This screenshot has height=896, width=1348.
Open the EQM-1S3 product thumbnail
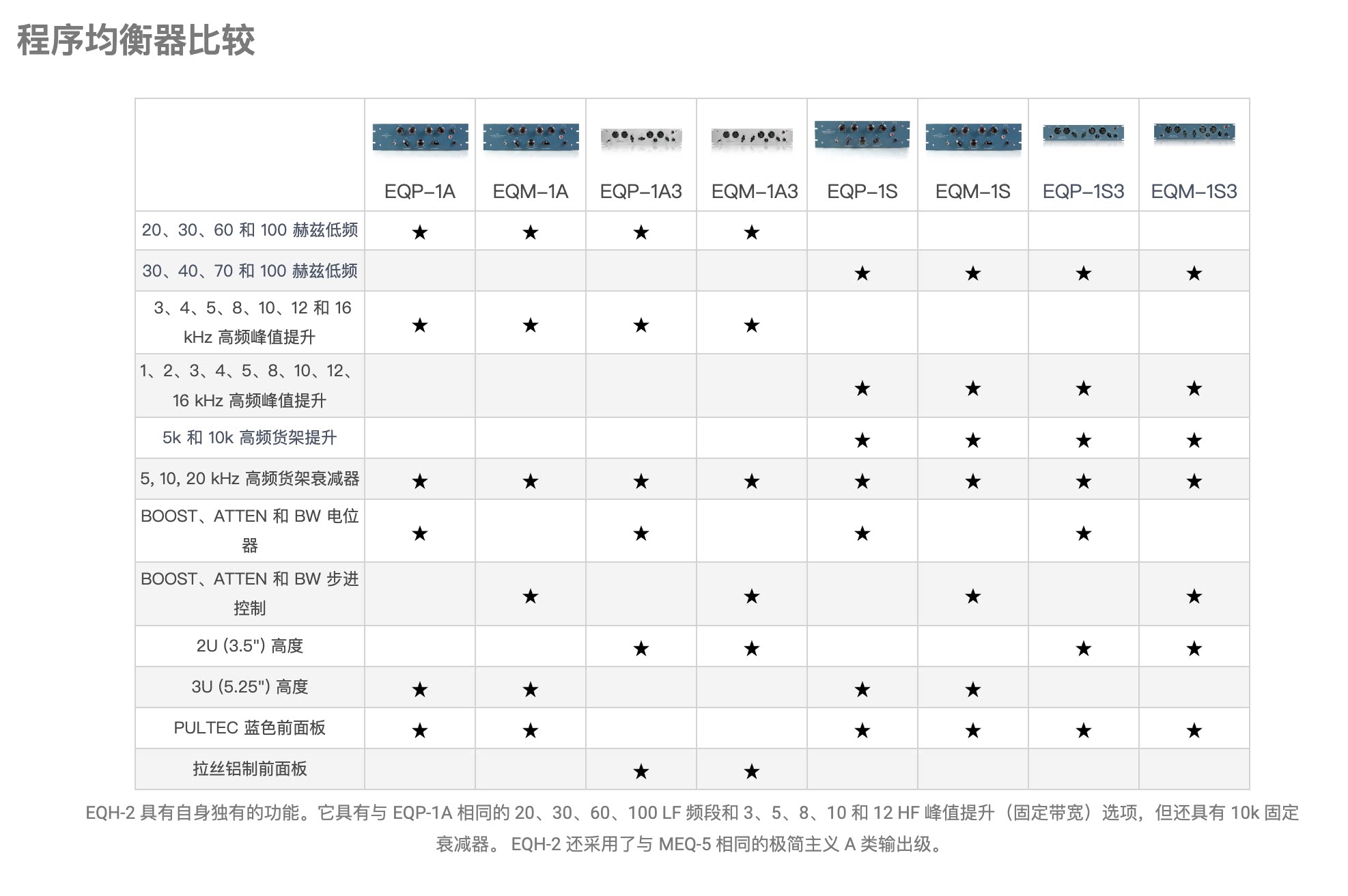1194,134
